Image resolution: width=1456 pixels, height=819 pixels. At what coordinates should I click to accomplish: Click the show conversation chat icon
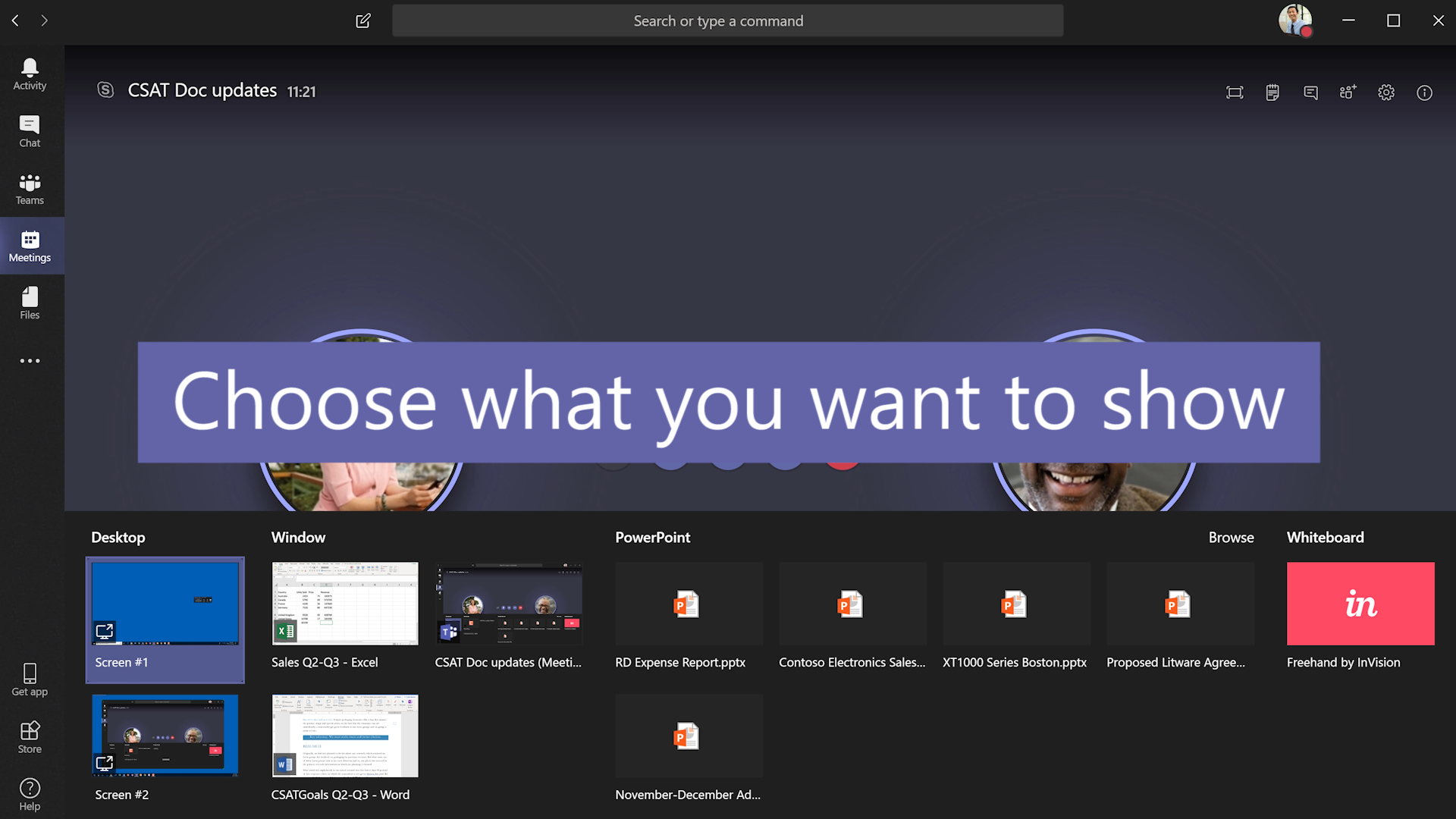coord(1310,92)
